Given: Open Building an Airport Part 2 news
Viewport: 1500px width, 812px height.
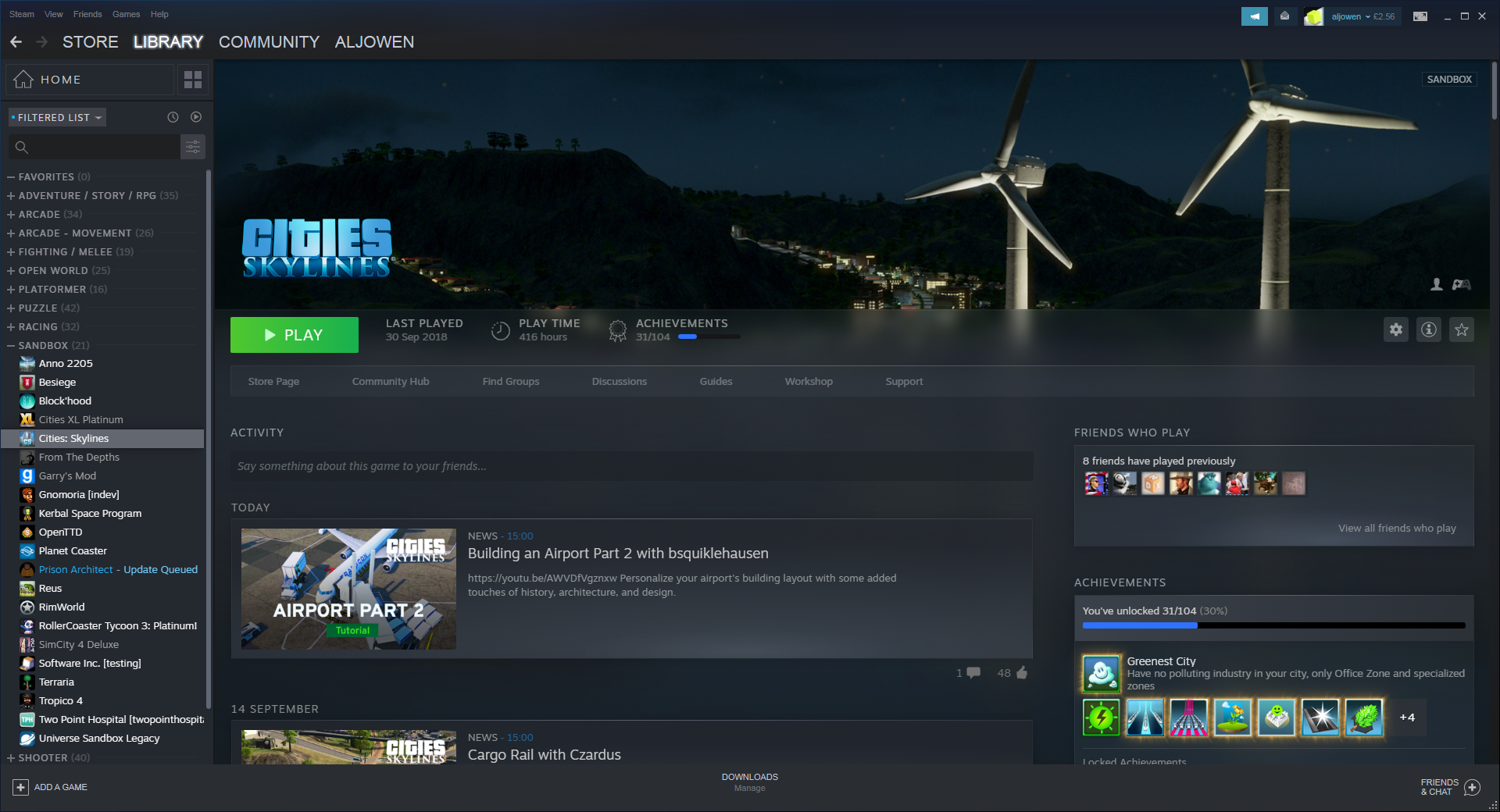Looking at the screenshot, I should tap(618, 554).
